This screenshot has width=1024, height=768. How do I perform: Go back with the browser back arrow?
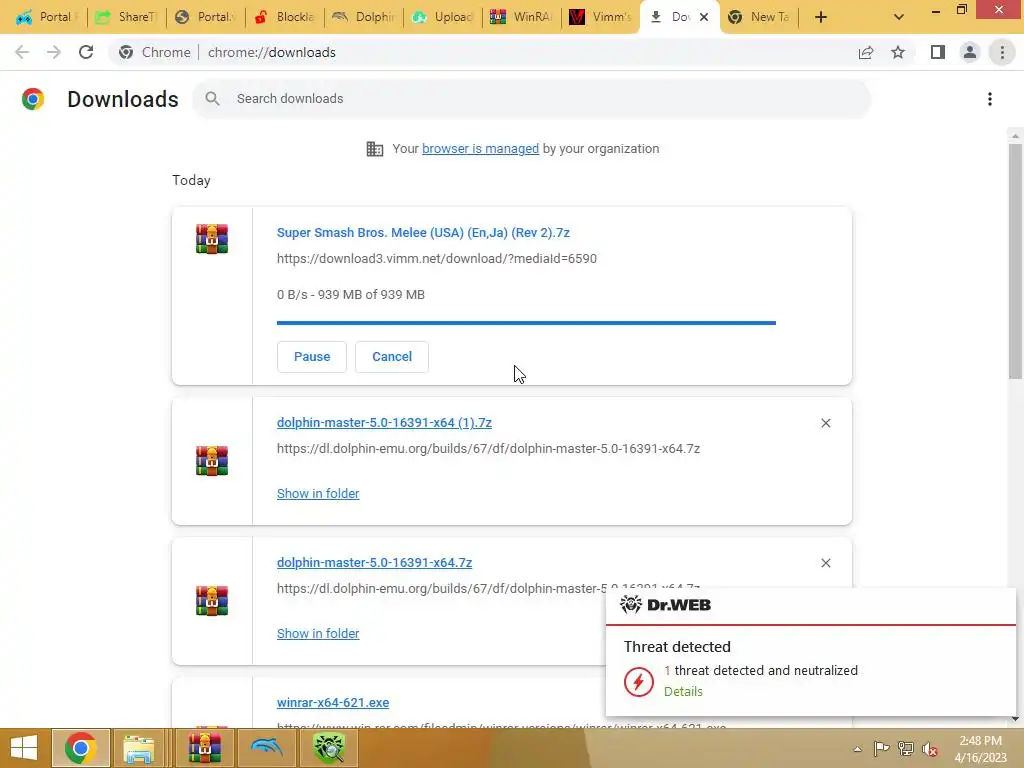tap(22, 52)
